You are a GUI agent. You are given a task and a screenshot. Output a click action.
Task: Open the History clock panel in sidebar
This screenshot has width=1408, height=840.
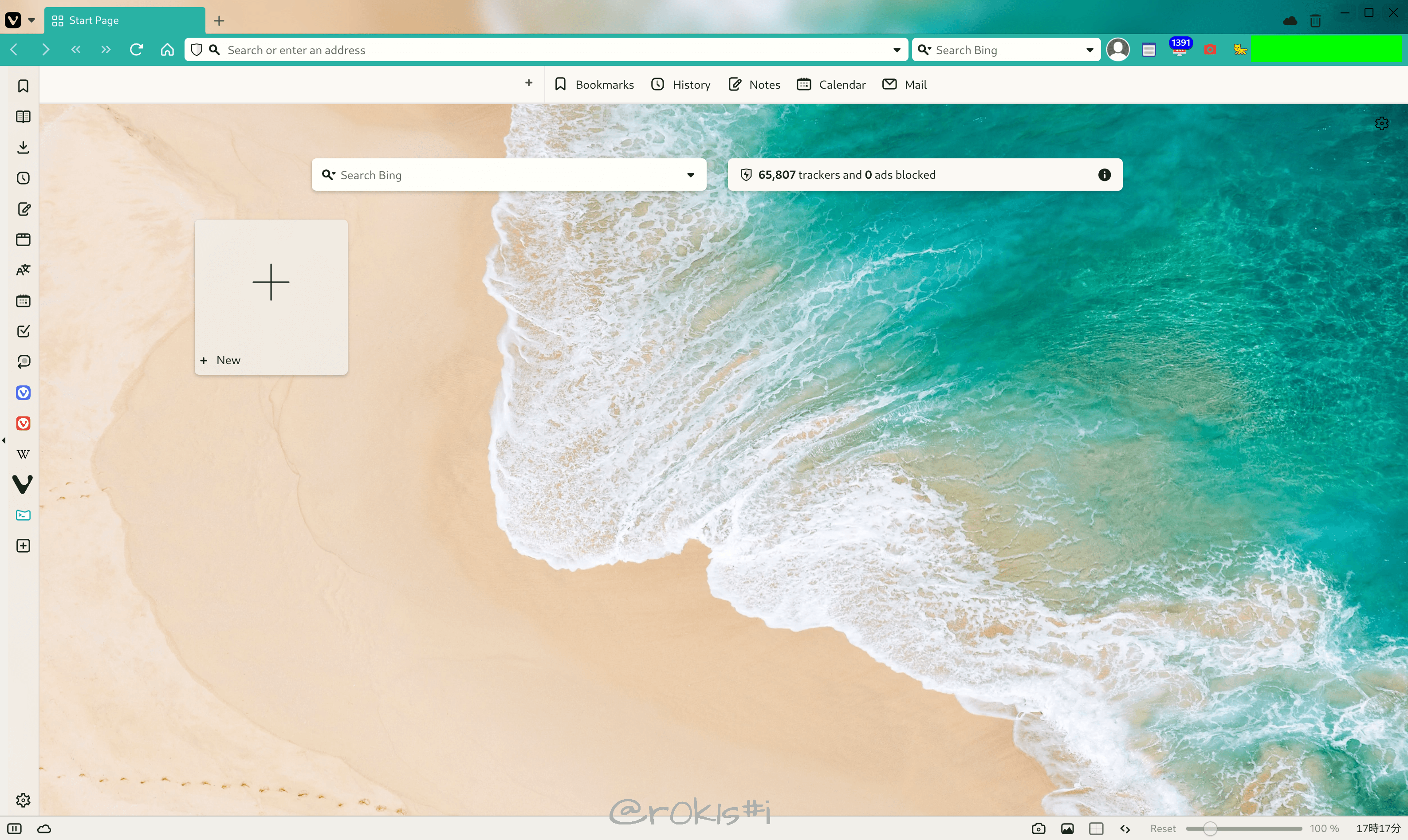pyautogui.click(x=23, y=178)
